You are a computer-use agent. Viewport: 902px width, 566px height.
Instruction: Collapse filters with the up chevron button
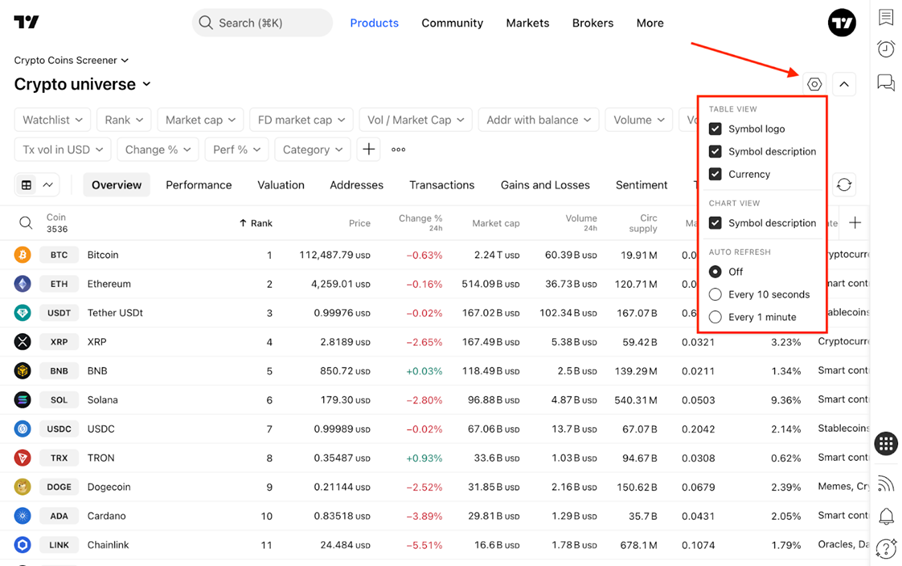point(844,85)
